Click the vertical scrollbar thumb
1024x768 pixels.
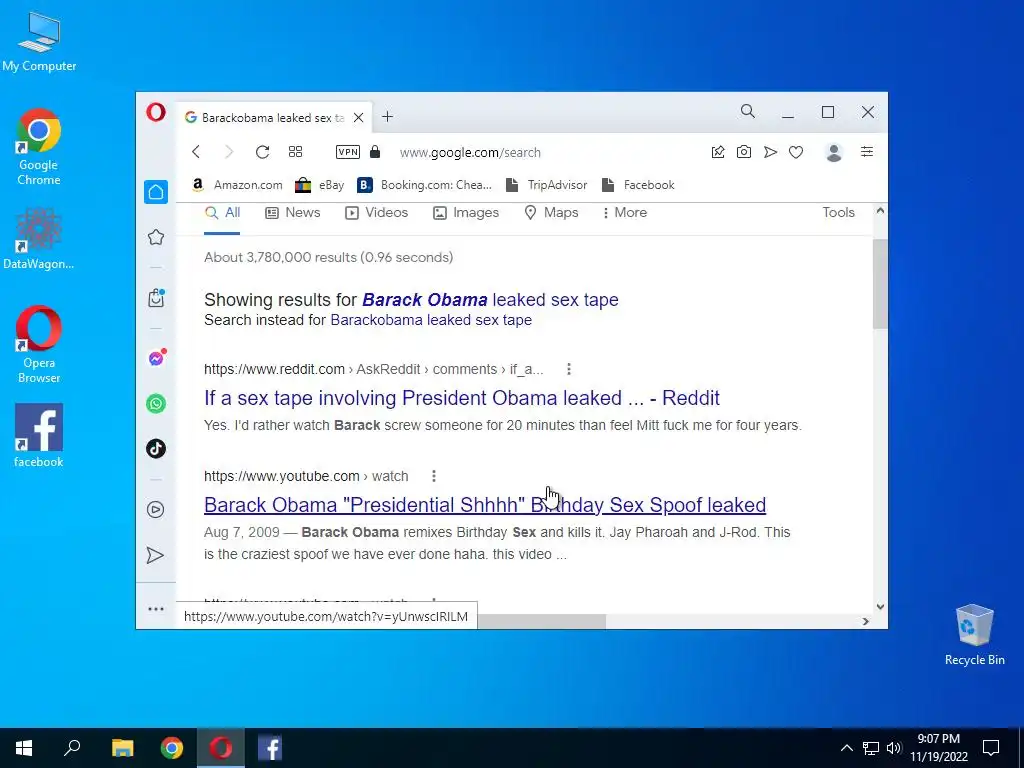(x=880, y=283)
